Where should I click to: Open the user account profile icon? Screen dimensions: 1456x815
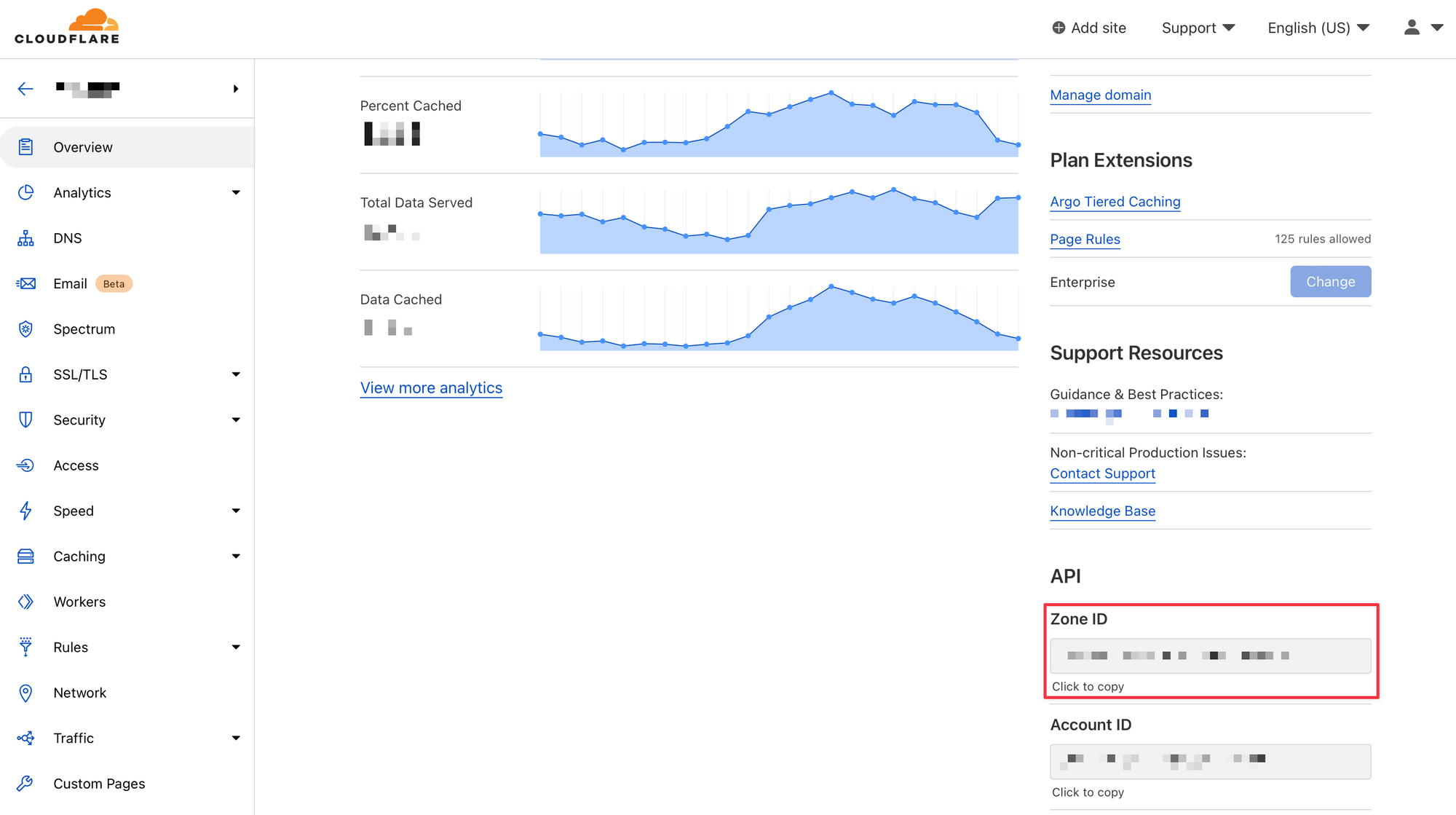(x=1412, y=28)
